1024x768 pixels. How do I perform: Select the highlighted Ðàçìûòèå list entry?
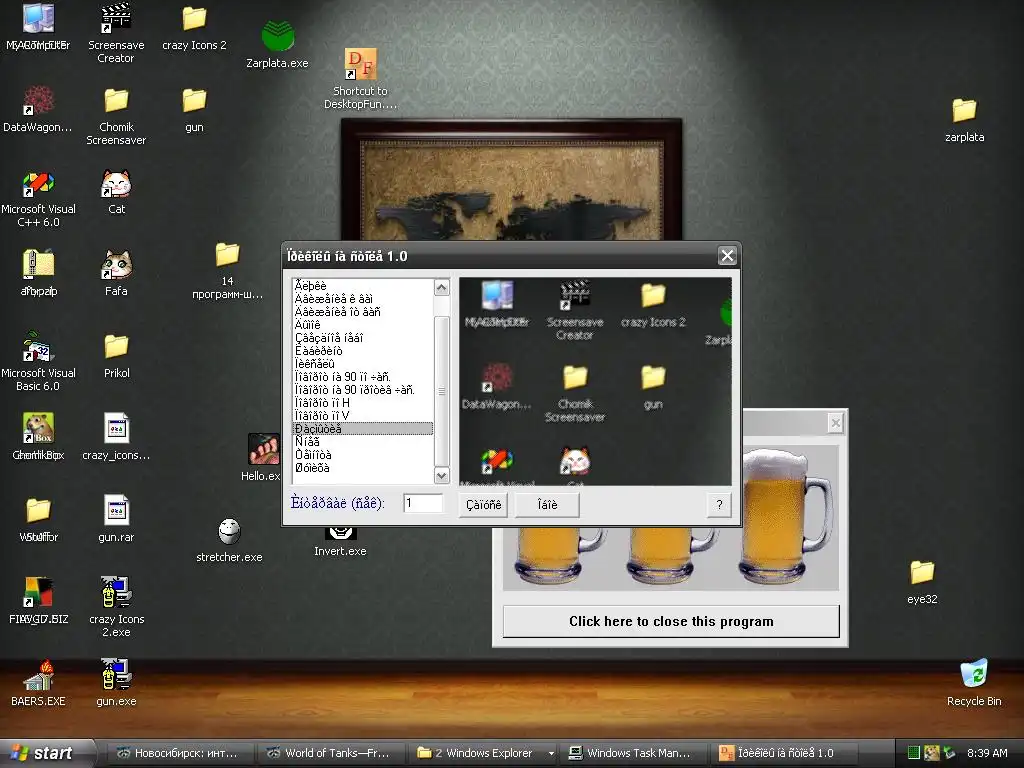[x=362, y=429]
